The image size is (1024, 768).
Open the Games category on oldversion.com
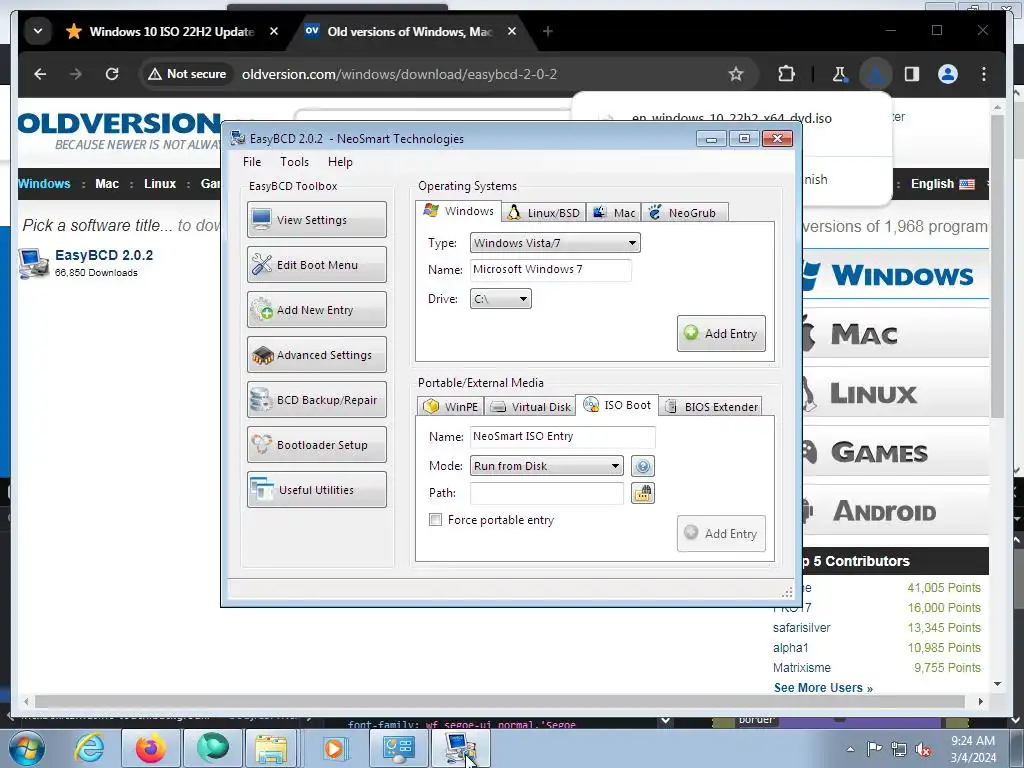point(895,453)
